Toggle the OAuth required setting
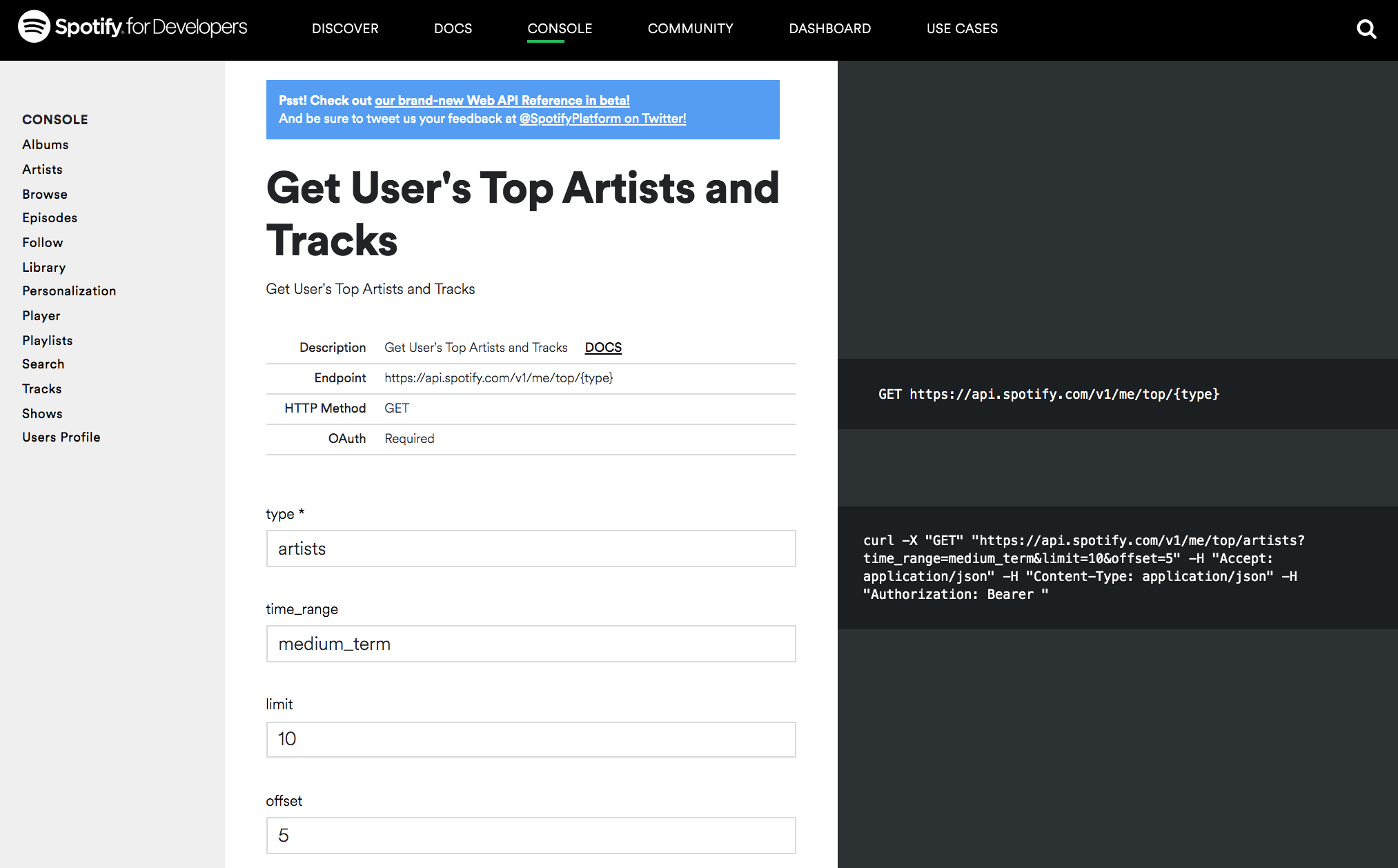This screenshot has width=1398, height=868. pos(408,438)
